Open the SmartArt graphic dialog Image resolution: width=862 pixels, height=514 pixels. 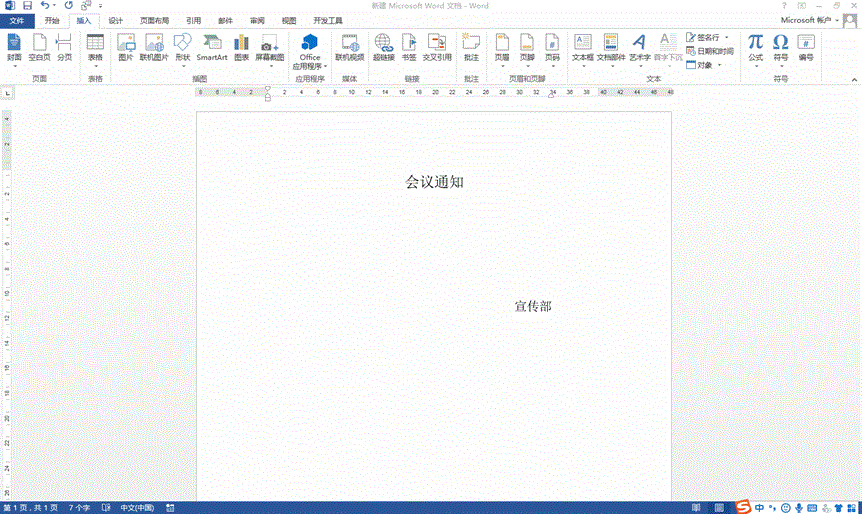[x=212, y=47]
